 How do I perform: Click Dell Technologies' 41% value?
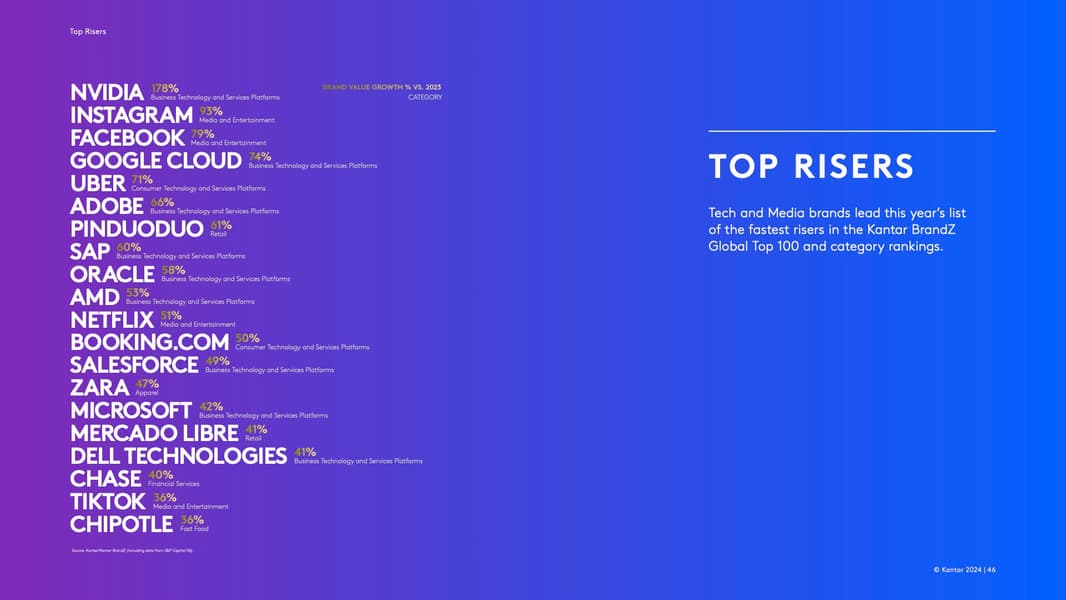[x=305, y=453]
